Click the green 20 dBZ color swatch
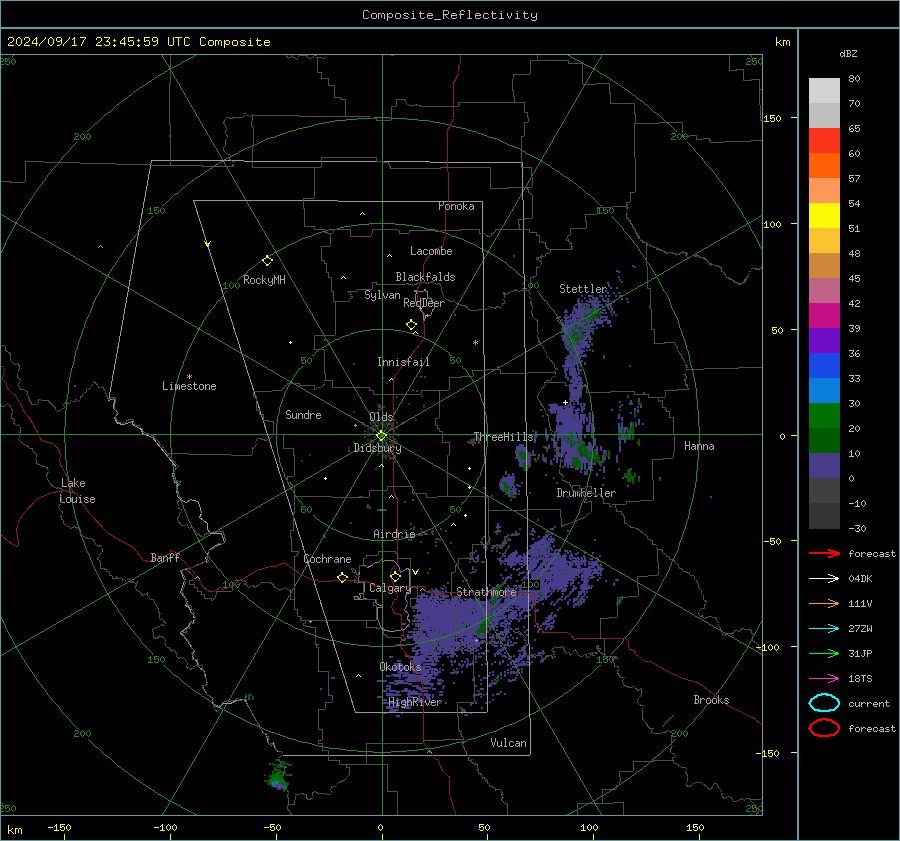 pos(824,416)
